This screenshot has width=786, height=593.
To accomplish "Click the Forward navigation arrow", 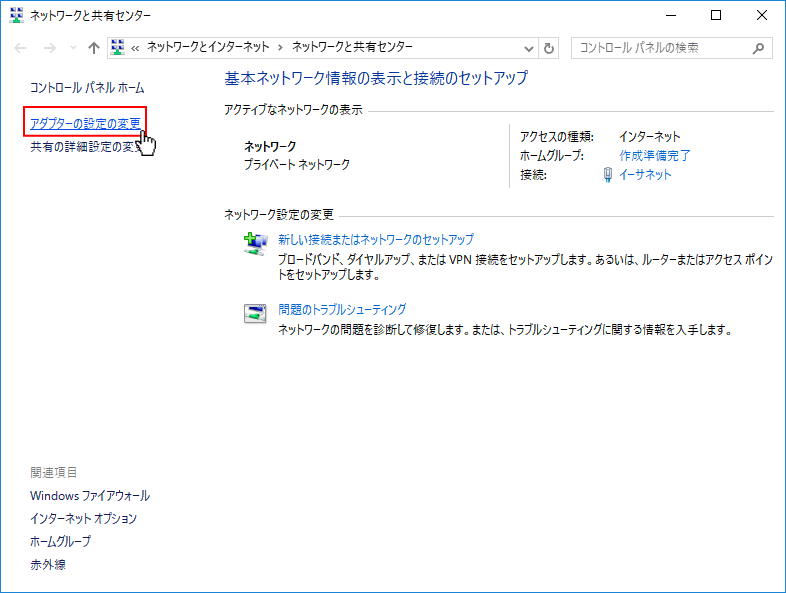I will click(49, 48).
